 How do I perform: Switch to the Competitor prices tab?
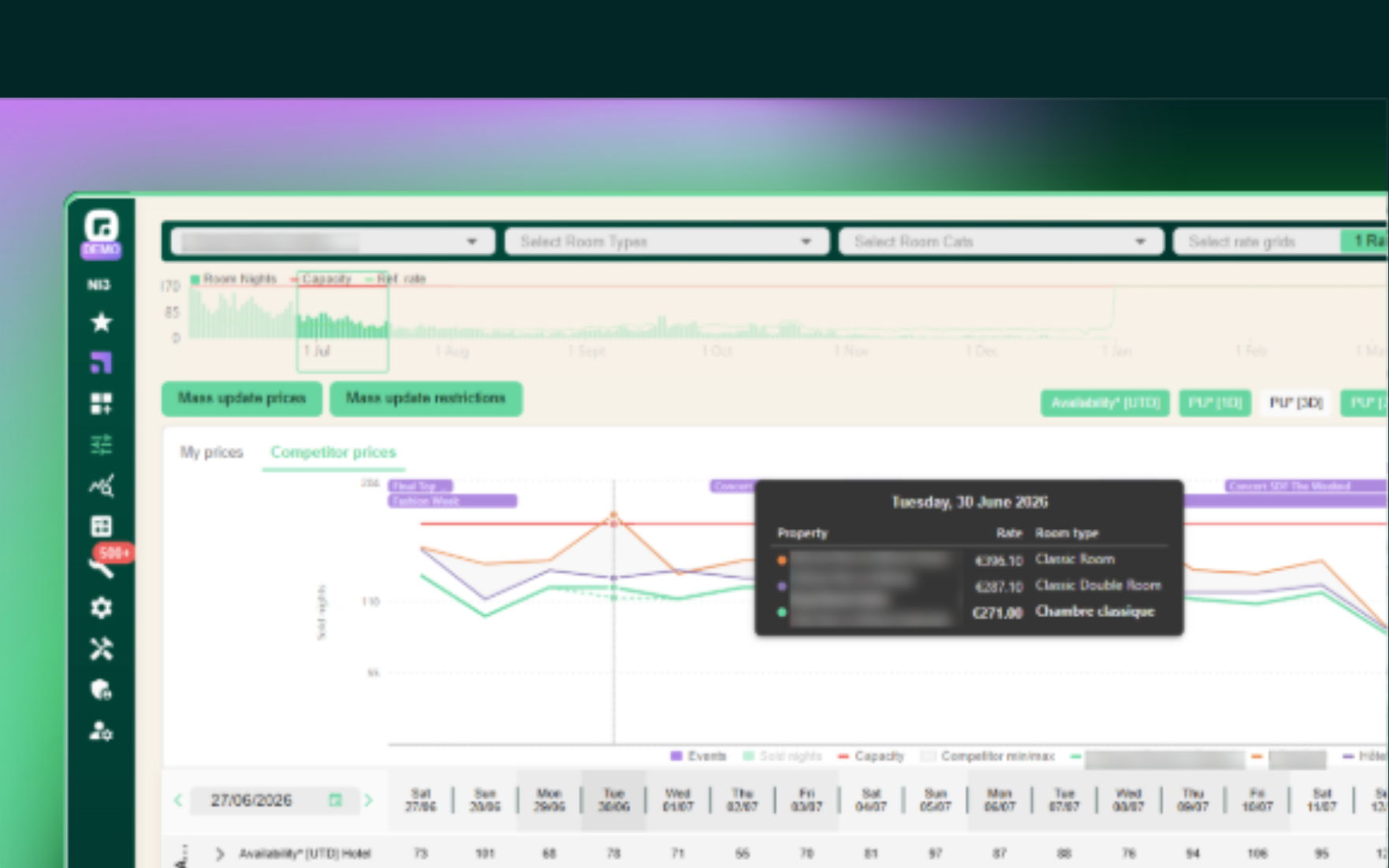[333, 453]
